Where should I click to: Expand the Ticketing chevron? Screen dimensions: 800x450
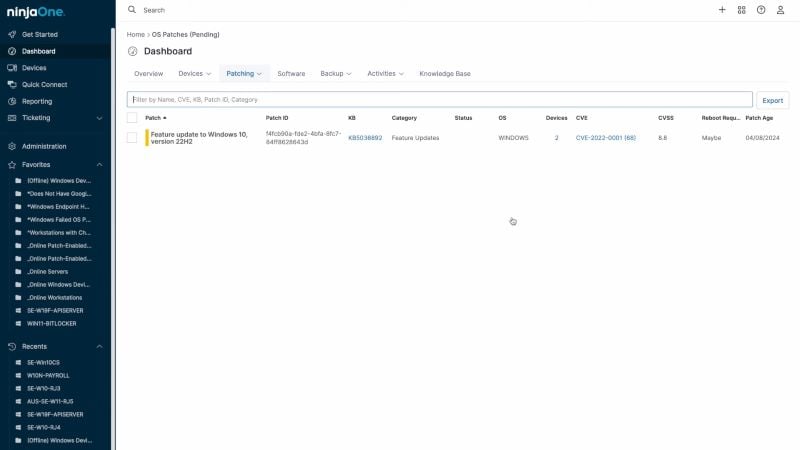pyautogui.click(x=99, y=118)
